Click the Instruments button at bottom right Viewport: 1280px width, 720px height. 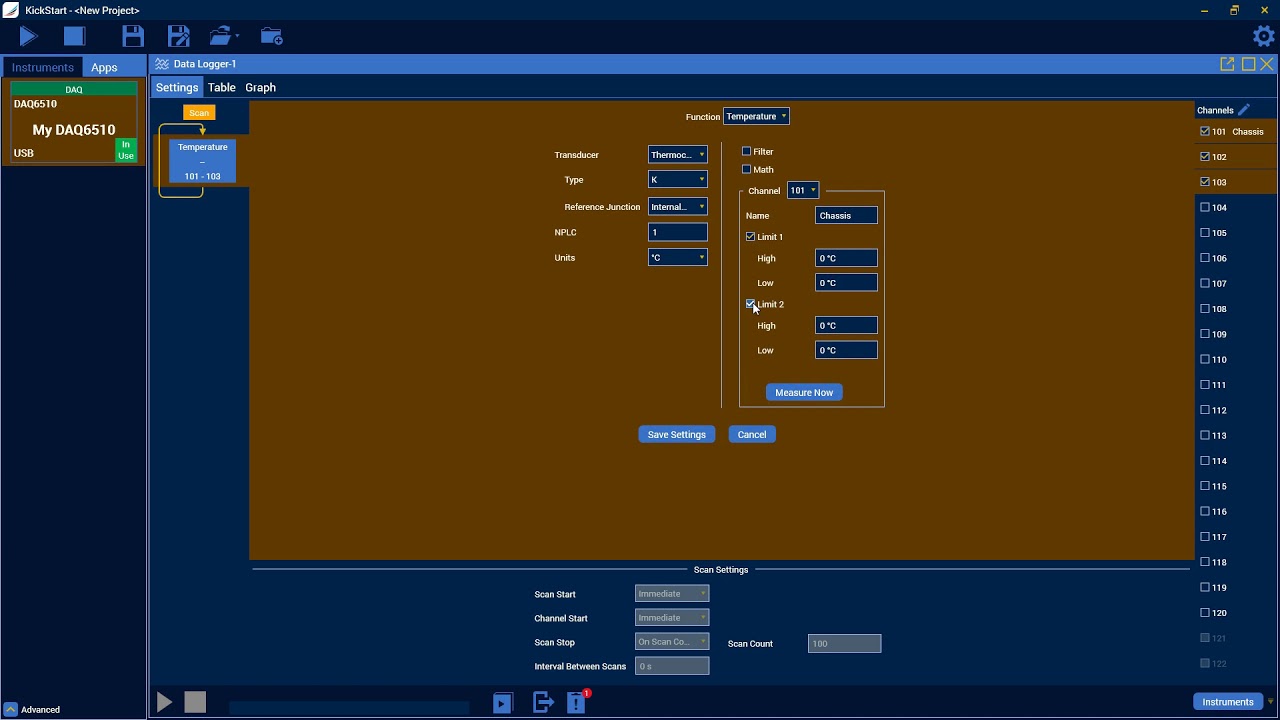click(x=1228, y=701)
